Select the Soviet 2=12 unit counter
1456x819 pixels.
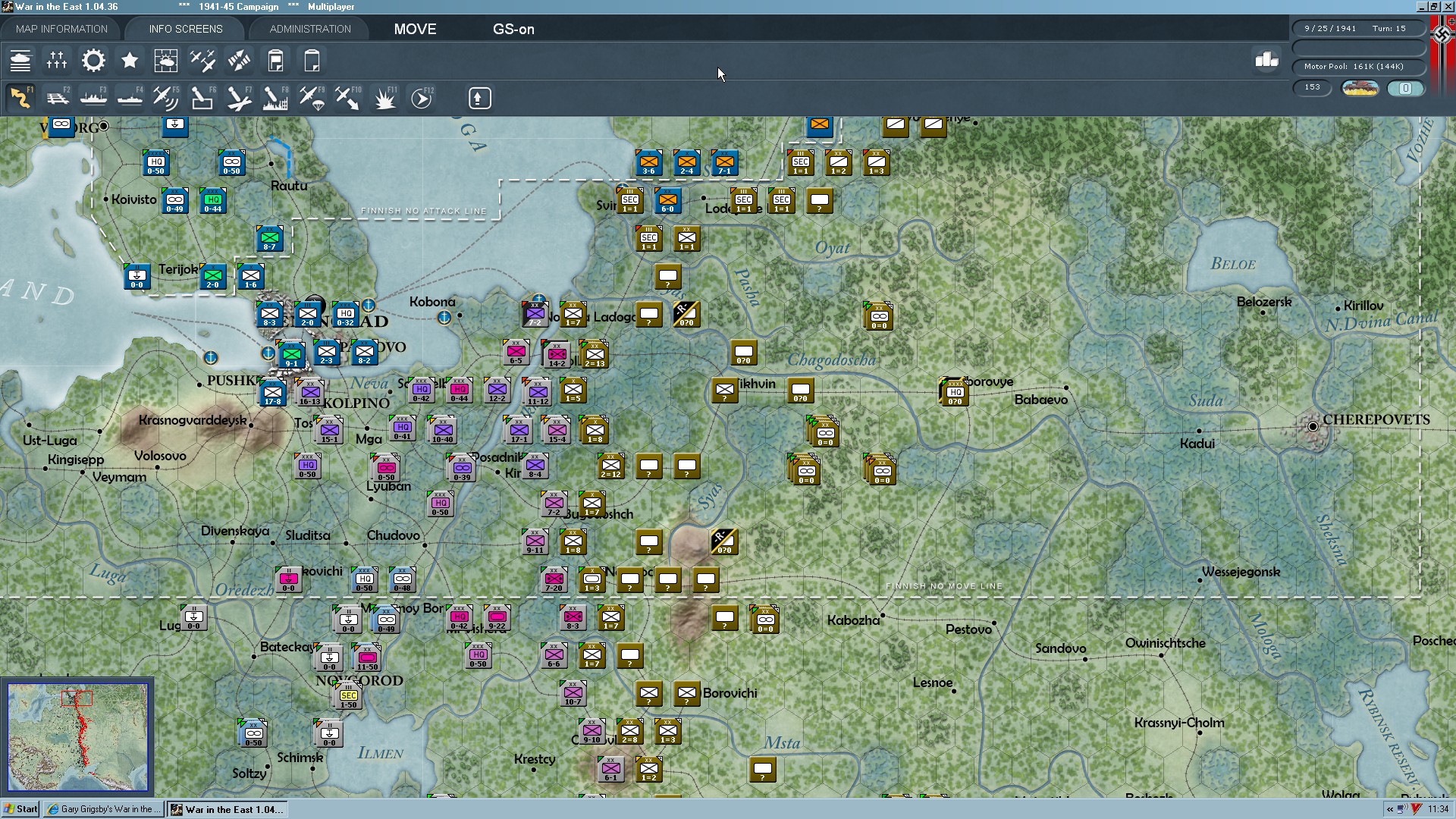click(x=610, y=467)
